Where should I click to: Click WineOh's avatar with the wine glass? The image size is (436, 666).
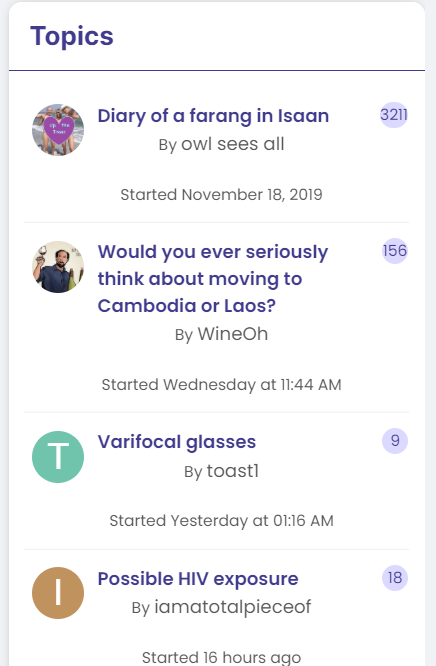pyautogui.click(x=58, y=267)
